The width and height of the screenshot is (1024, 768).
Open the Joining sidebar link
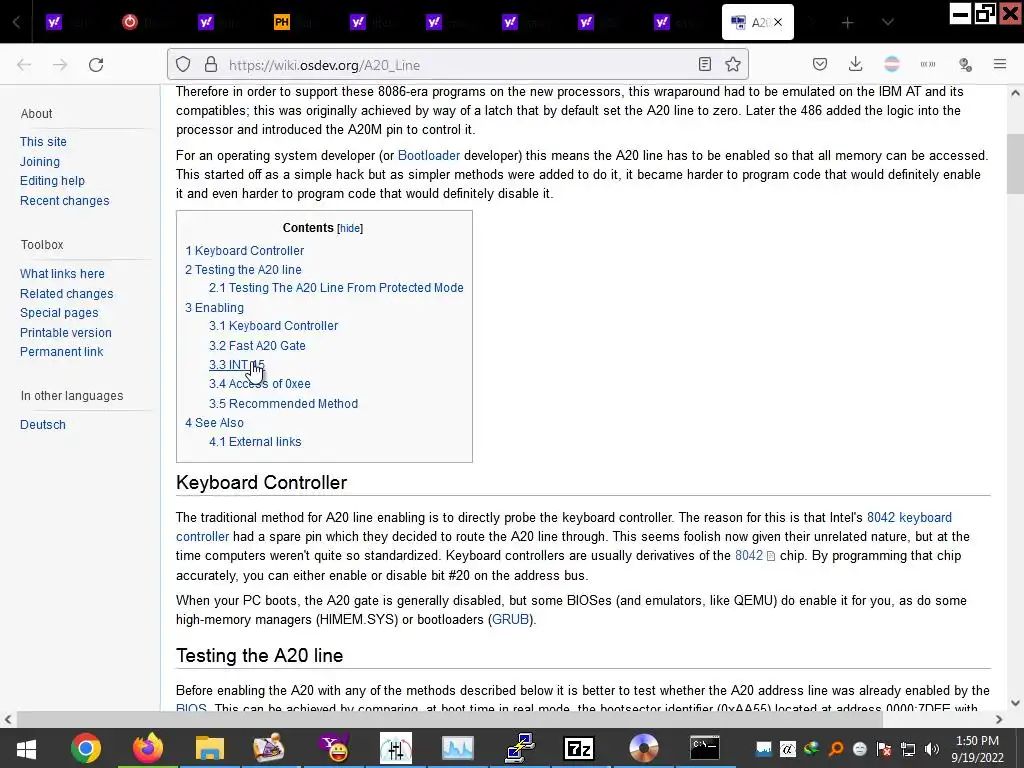[40, 161]
